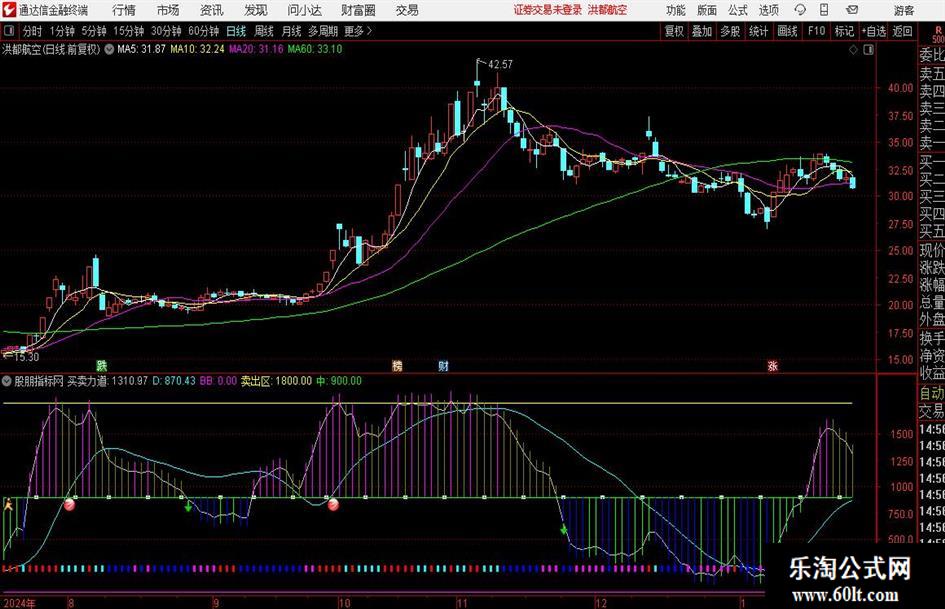Open the 多周期 multi-period view
This screenshot has width=945, height=609.
pyautogui.click(x=323, y=31)
